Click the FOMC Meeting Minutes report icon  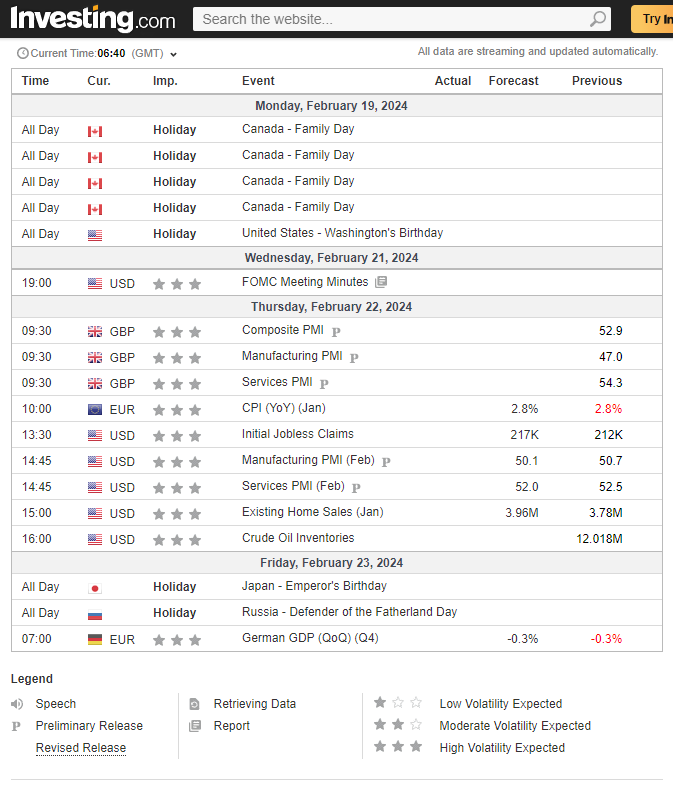point(381,283)
